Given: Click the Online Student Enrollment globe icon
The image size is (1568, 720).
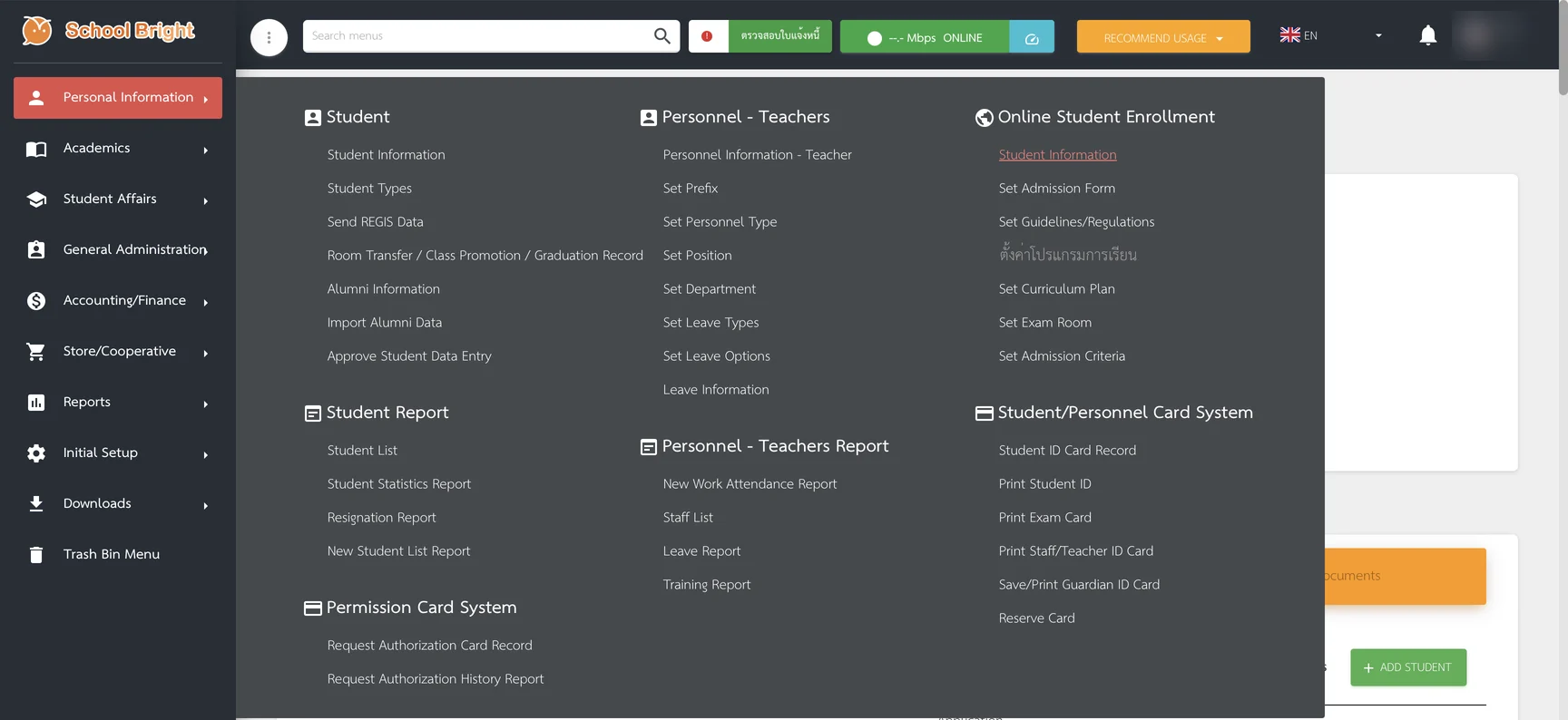Looking at the screenshot, I should click(984, 118).
